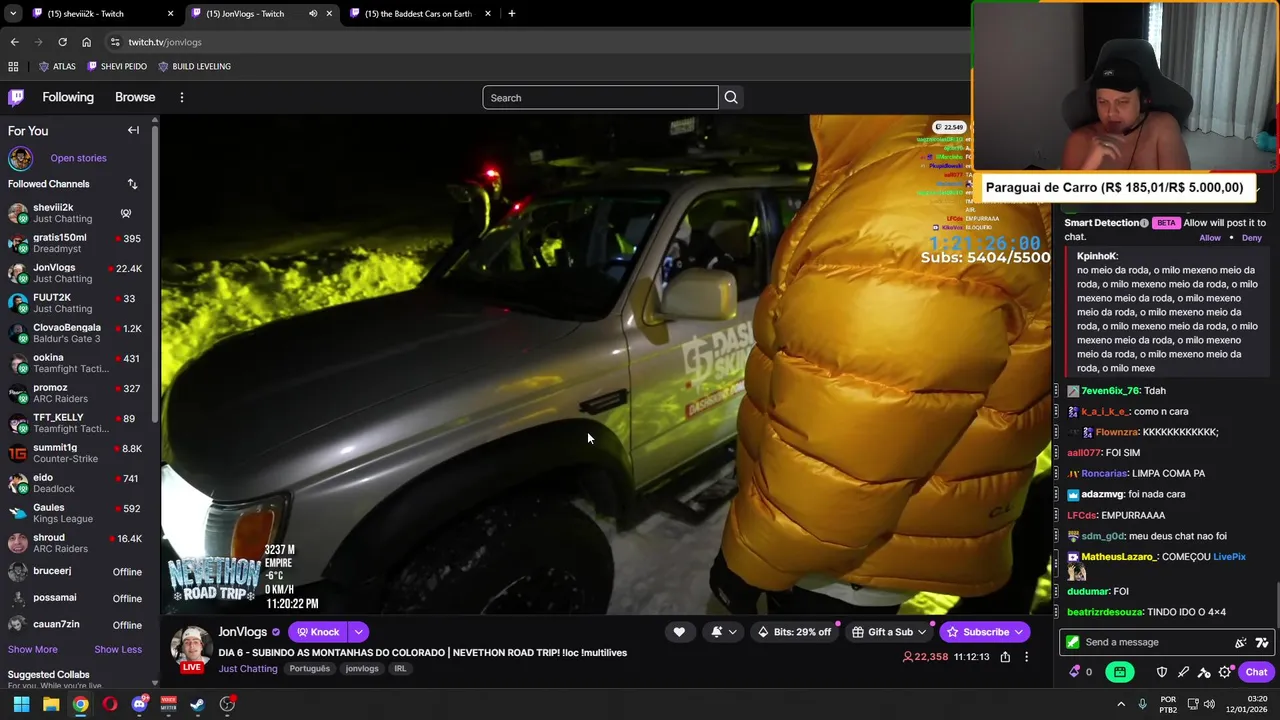The image size is (1280, 720).
Task: Open the apps grid in bookmarks bar
Action: [13, 66]
